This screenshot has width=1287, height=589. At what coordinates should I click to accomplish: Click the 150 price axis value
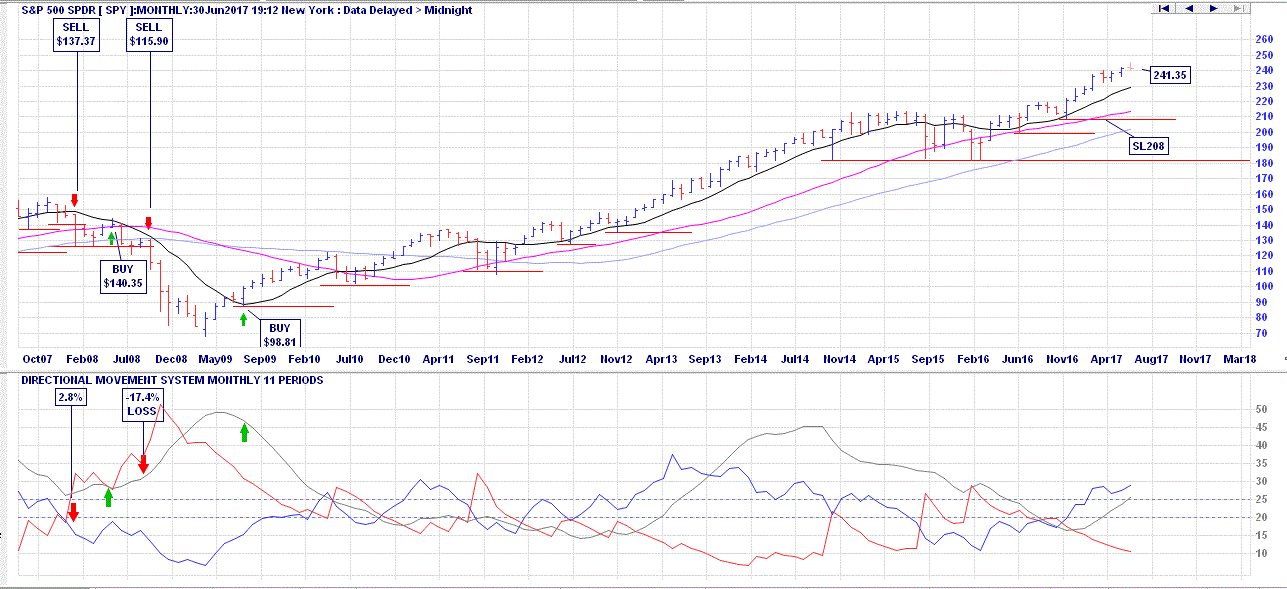pos(1264,210)
